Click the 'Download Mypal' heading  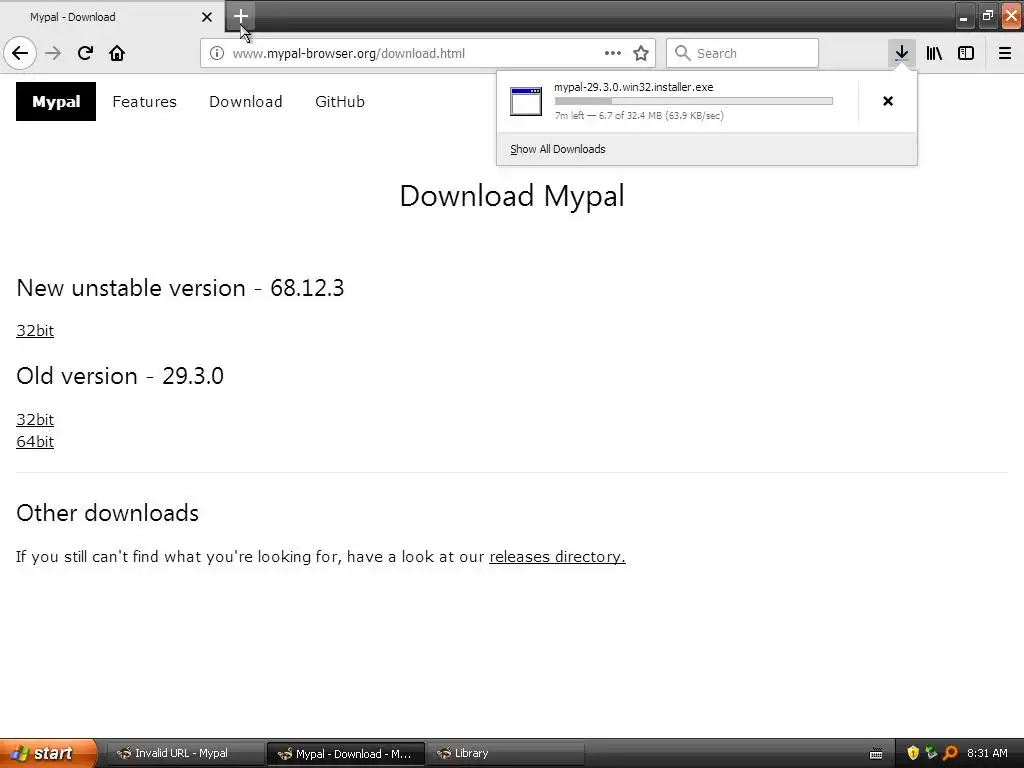click(512, 196)
